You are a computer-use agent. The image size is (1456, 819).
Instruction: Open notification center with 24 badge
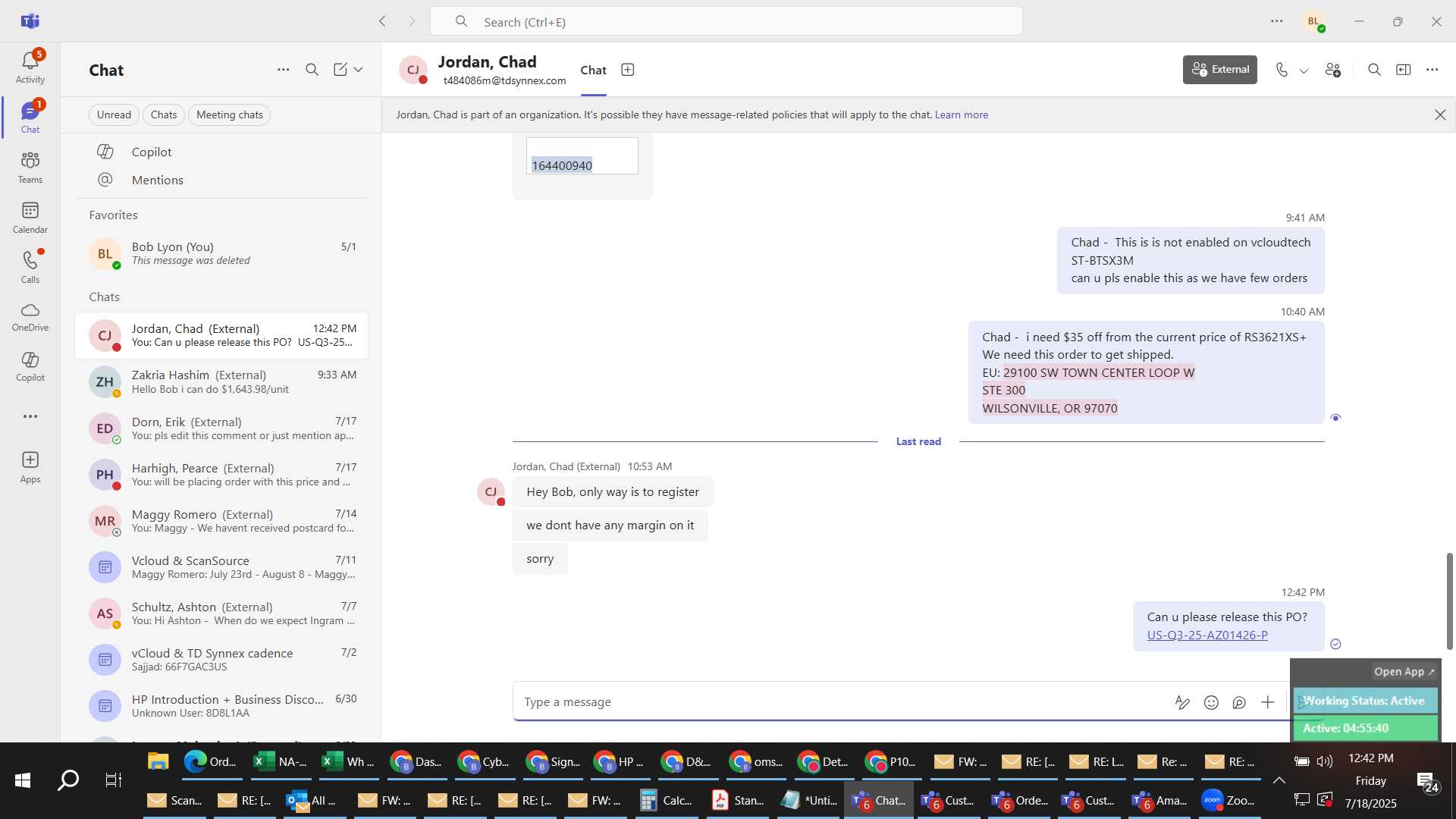pyautogui.click(x=1426, y=782)
